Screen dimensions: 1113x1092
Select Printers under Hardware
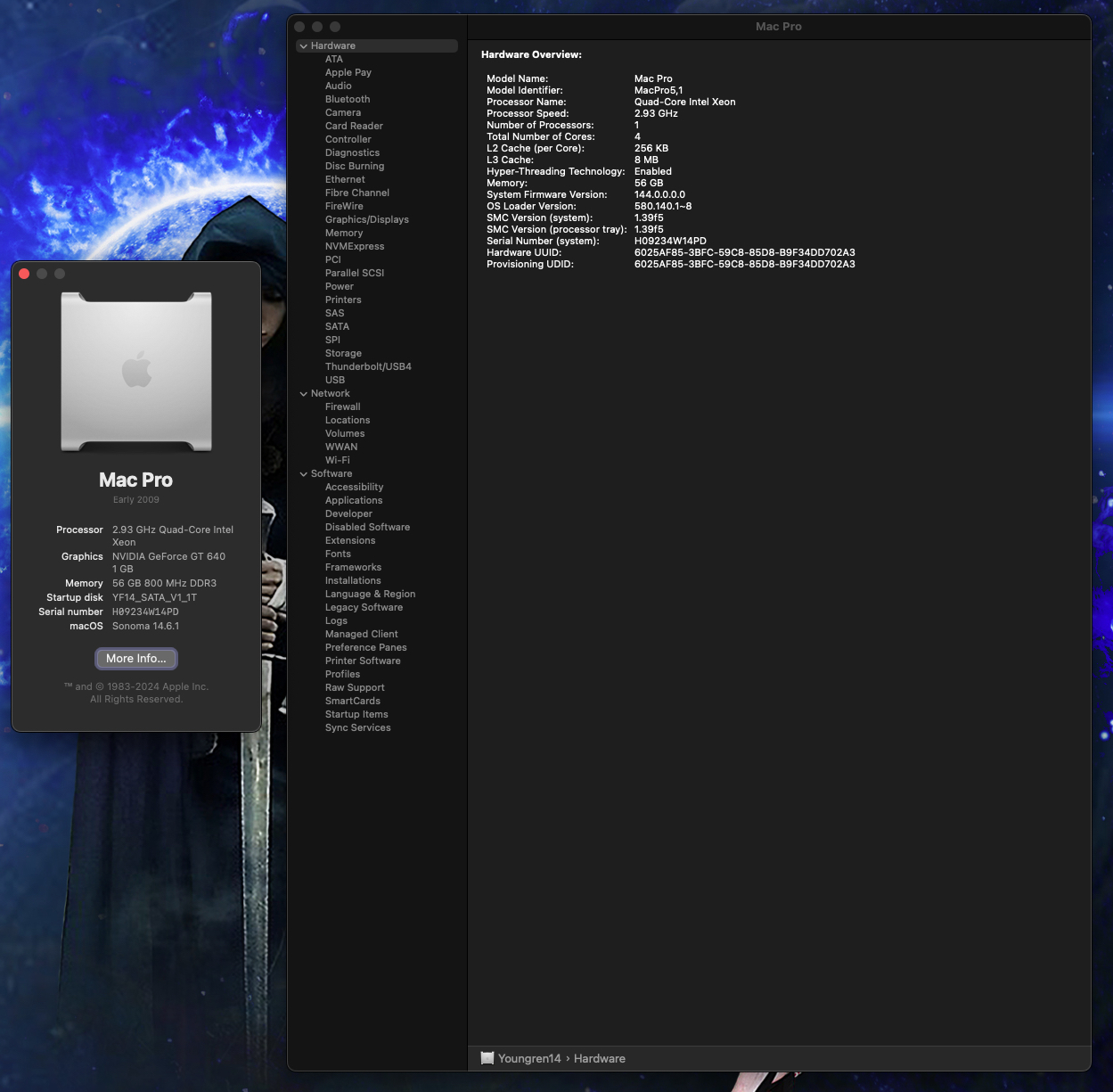[x=342, y=300]
